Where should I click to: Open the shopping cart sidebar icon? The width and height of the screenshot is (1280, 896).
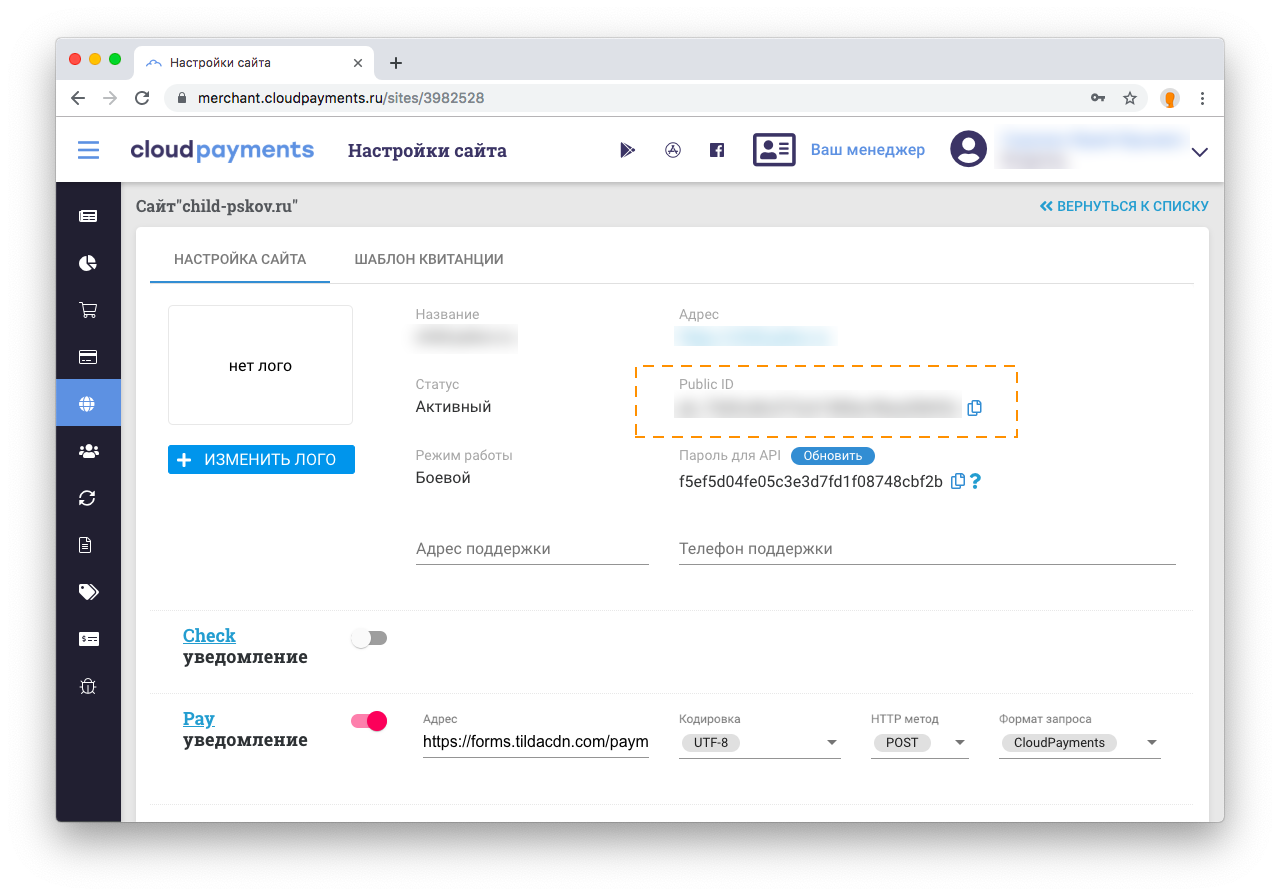click(88, 310)
